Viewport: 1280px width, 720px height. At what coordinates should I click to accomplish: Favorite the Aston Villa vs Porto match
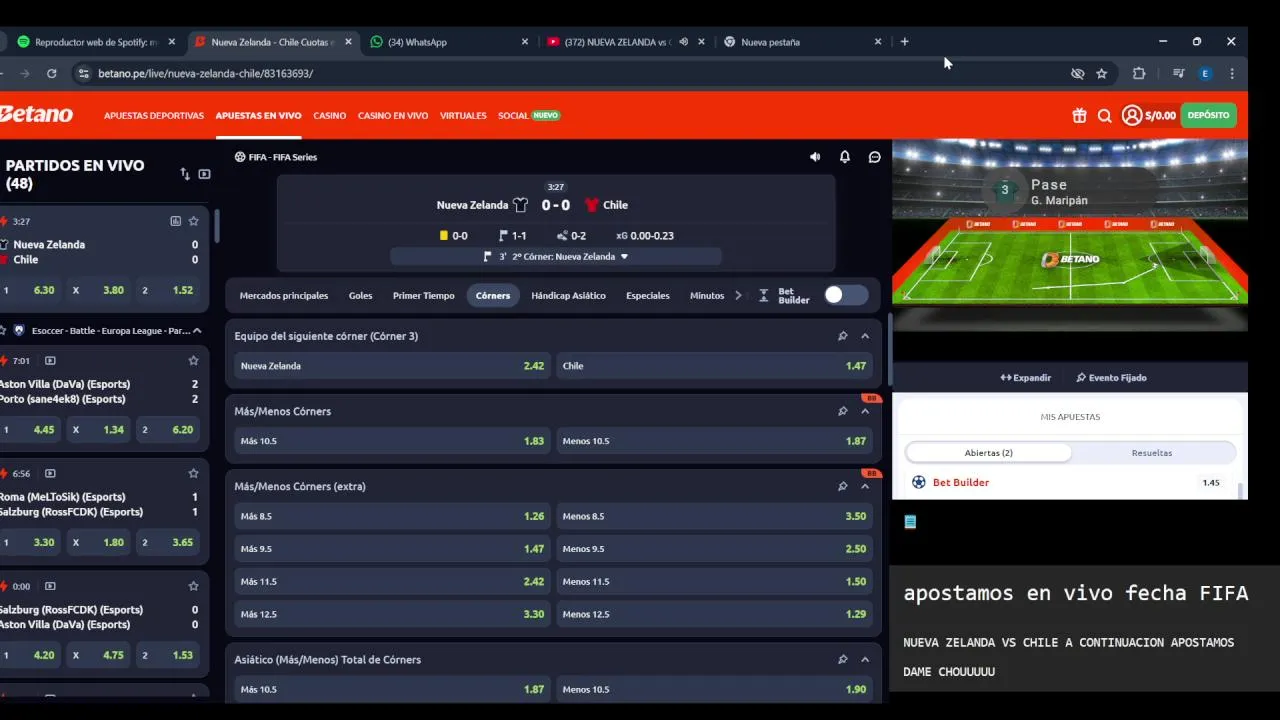pos(194,360)
